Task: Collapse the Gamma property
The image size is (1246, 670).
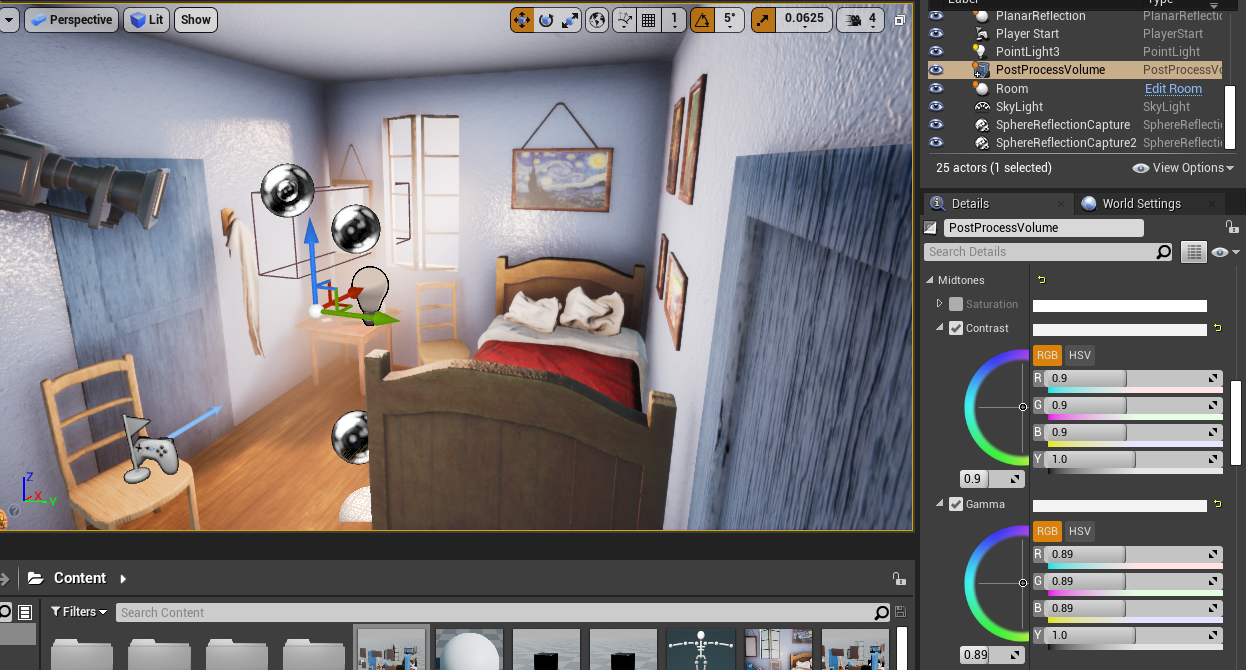Action: point(940,504)
